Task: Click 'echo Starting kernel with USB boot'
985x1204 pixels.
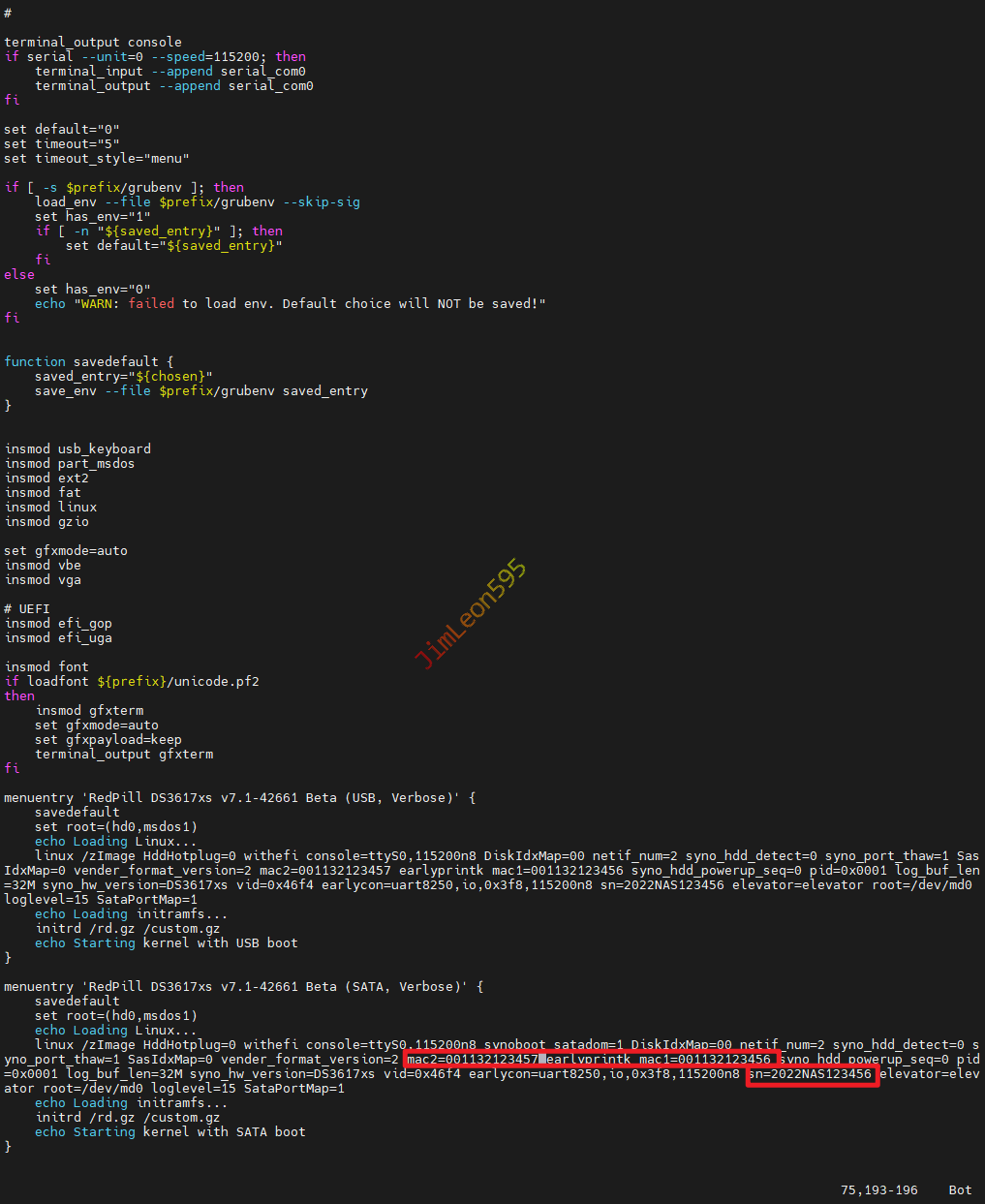Action: (167, 943)
